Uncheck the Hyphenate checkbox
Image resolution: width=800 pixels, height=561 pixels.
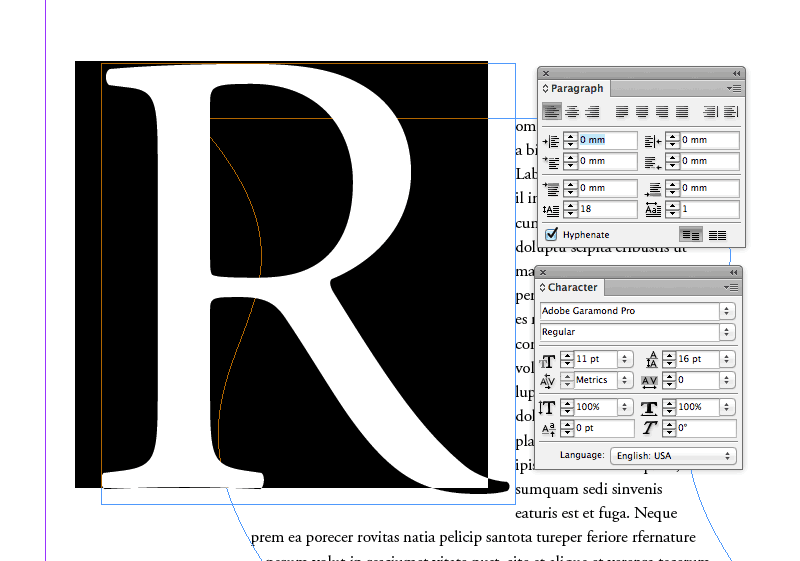(551, 234)
